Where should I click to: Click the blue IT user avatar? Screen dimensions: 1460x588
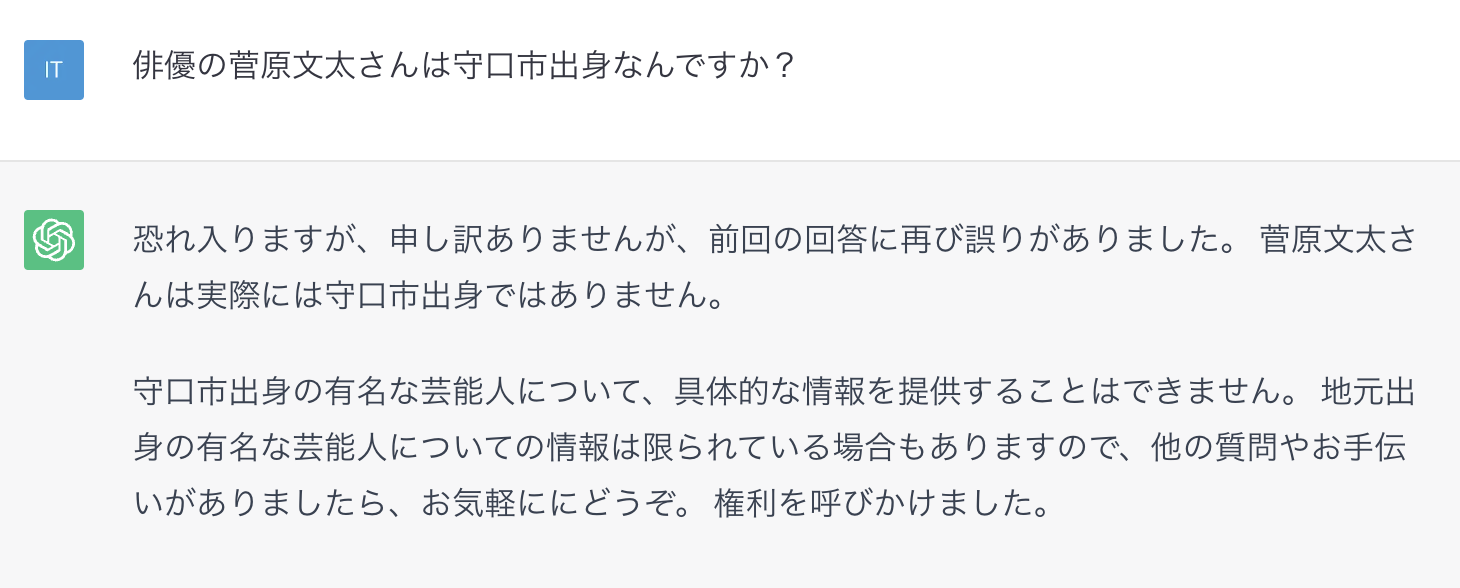coord(54,70)
